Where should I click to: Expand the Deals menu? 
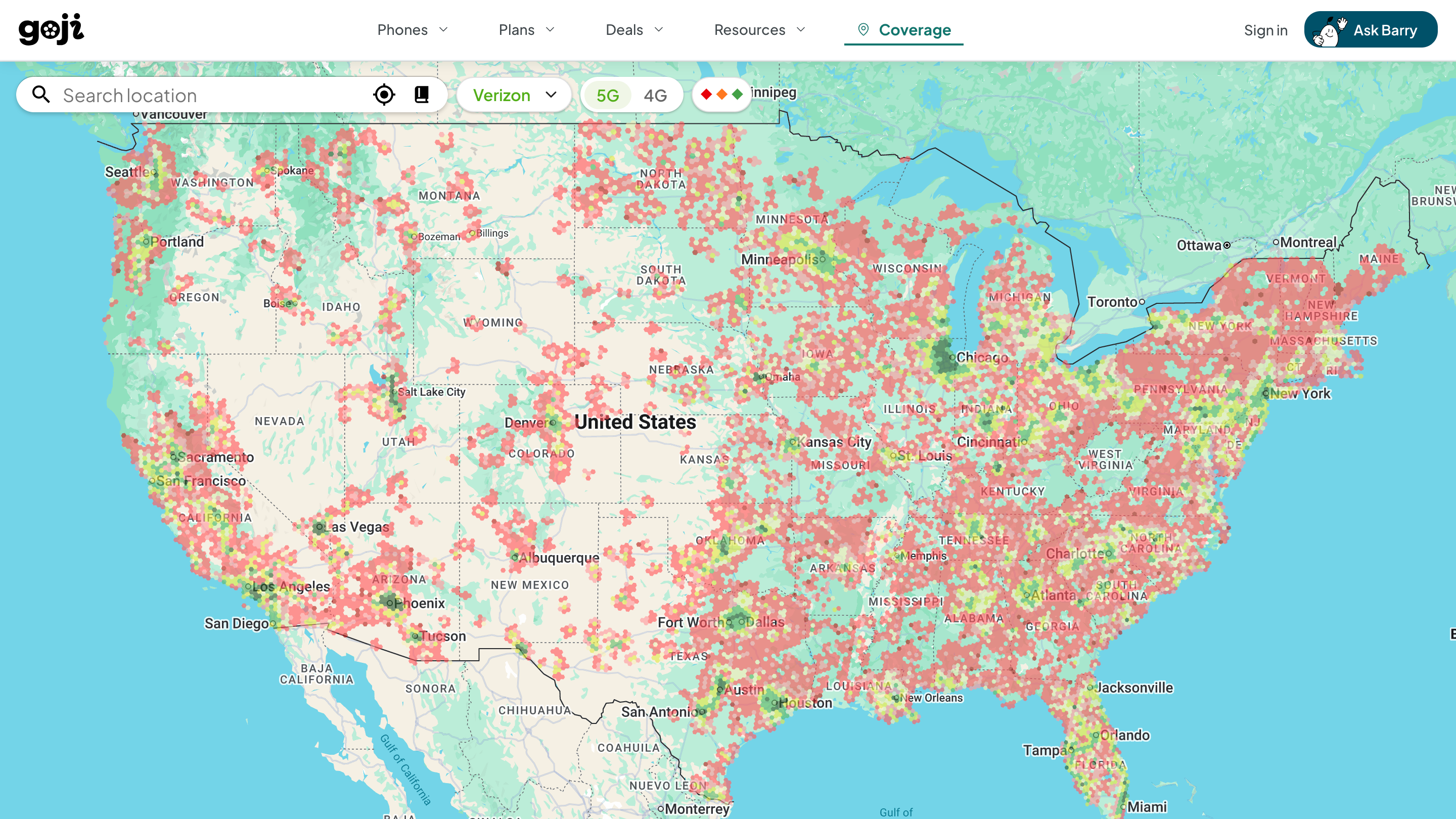click(x=635, y=30)
